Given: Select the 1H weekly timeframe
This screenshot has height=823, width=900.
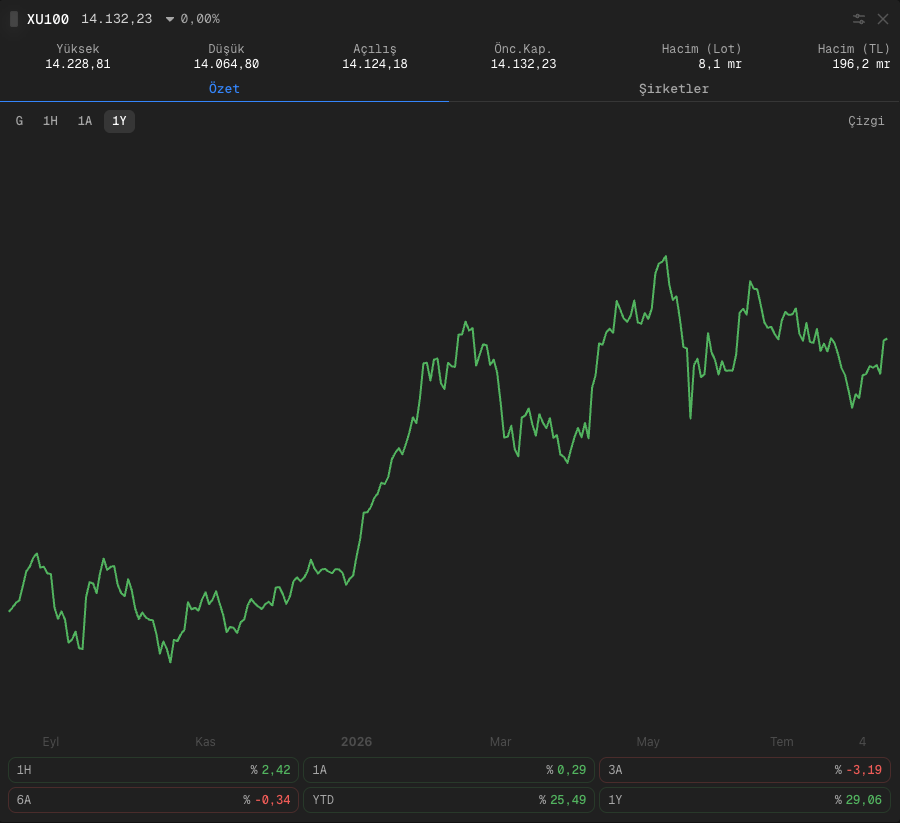Looking at the screenshot, I should [x=51, y=121].
